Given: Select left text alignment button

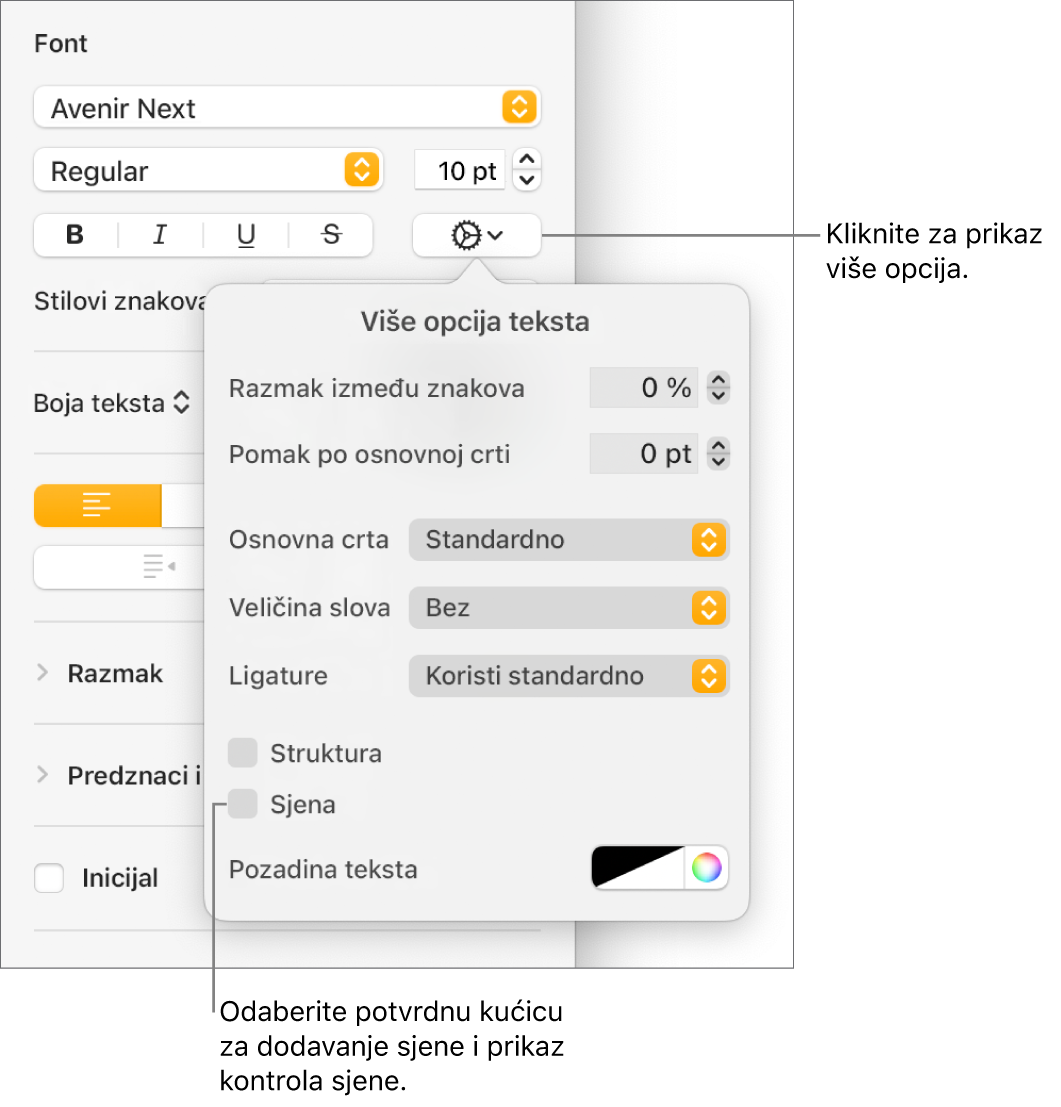Looking at the screenshot, I should coord(97,505).
